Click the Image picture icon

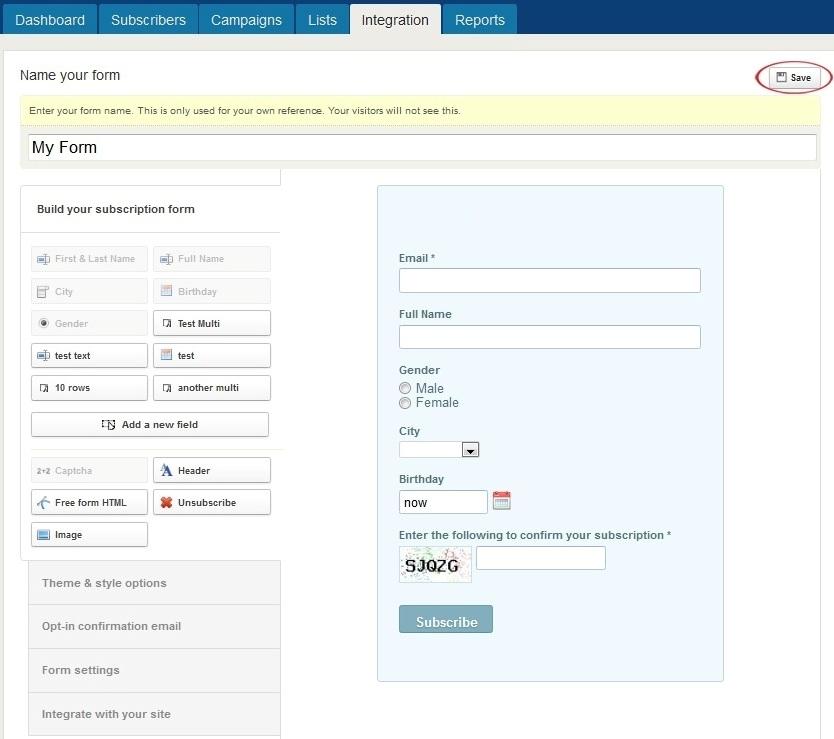pos(44,535)
